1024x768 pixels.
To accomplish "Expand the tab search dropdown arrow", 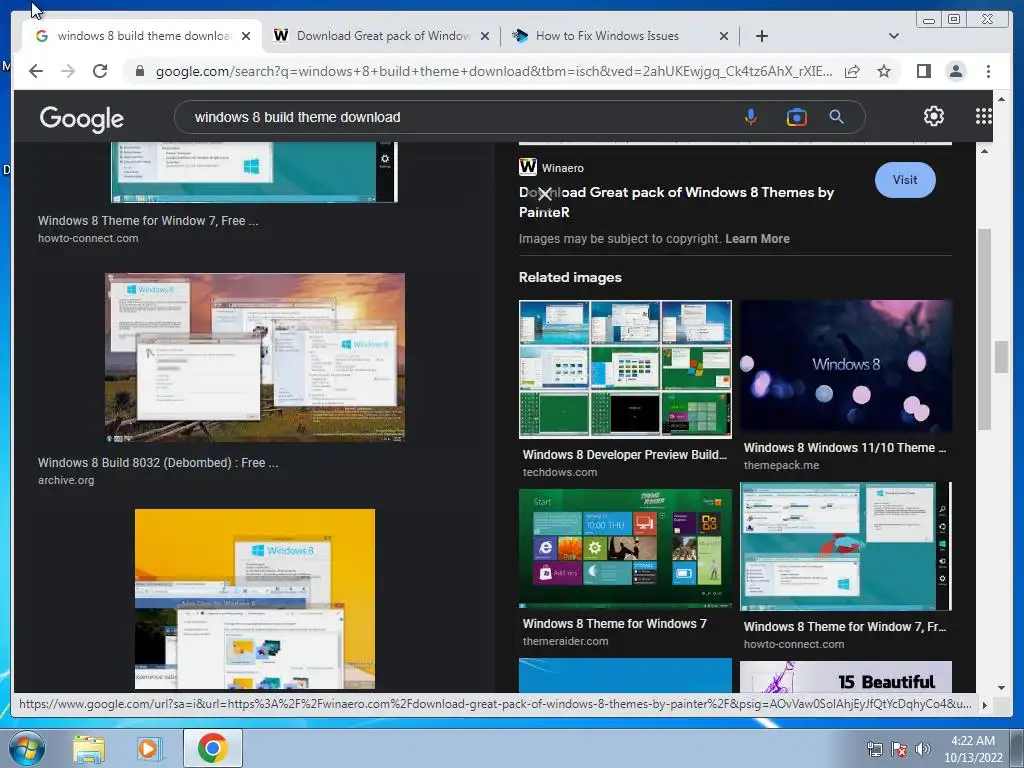I will [x=894, y=36].
